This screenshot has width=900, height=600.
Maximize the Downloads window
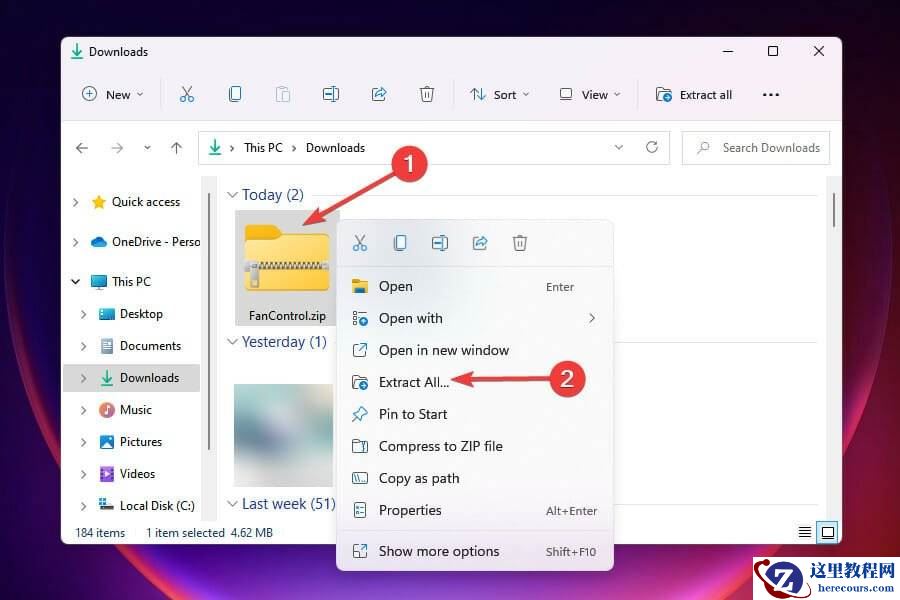tap(773, 51)
